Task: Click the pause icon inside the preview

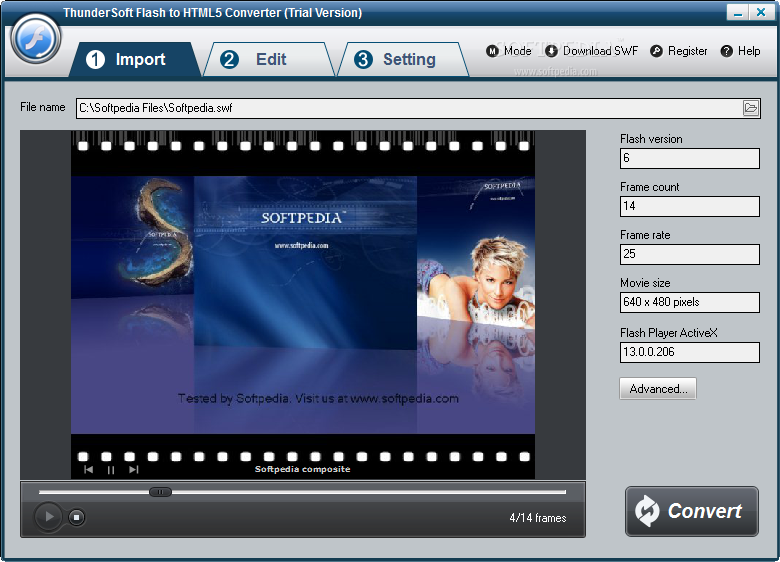Action: pos(111,469)
